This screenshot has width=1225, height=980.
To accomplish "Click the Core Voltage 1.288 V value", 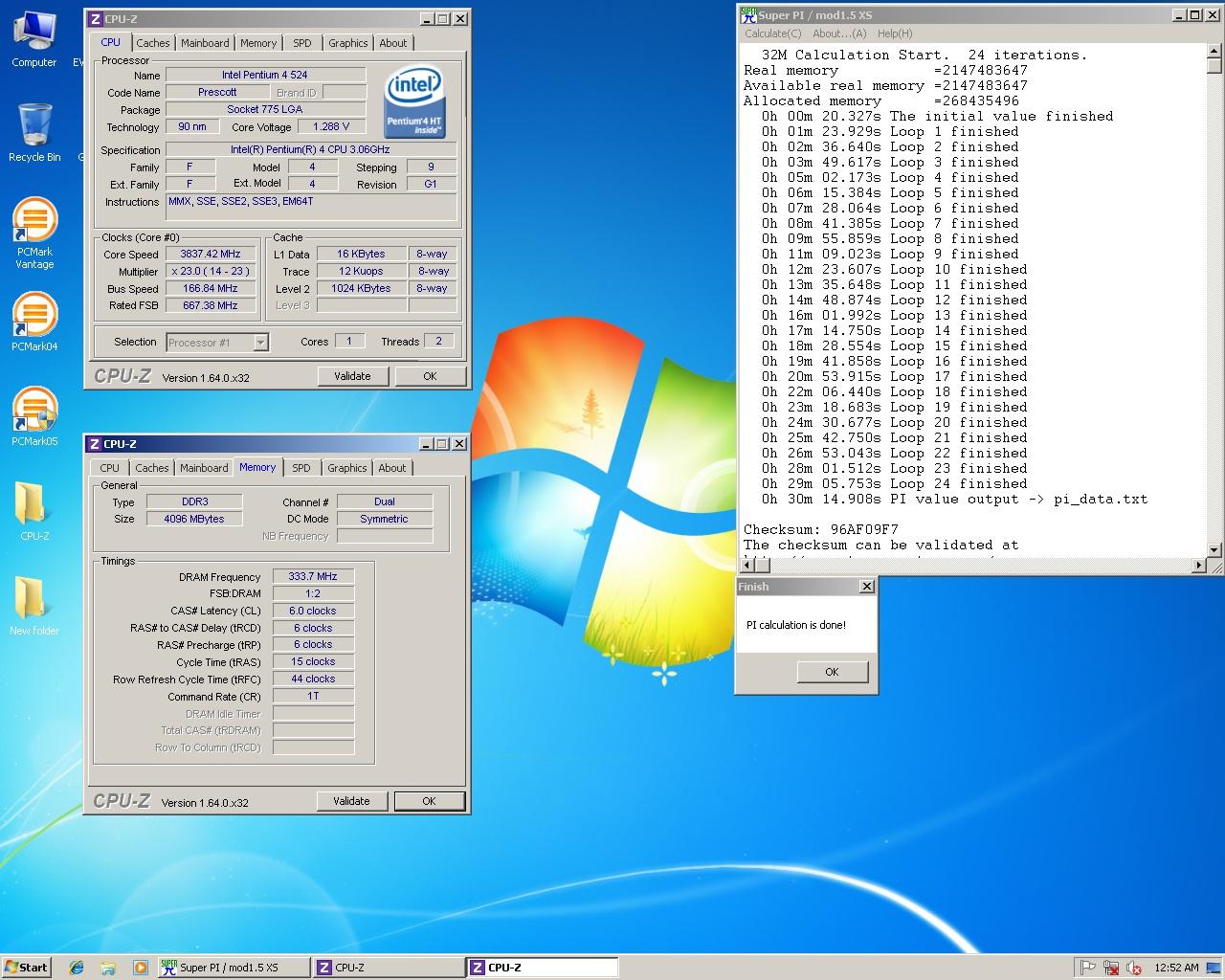I will (331, 126).
